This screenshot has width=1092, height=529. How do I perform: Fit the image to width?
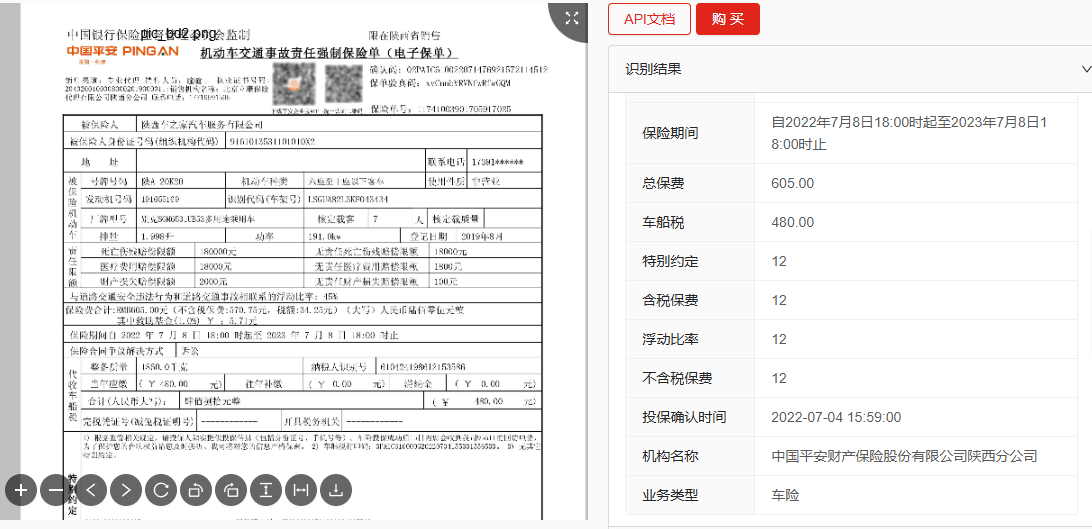301,490
